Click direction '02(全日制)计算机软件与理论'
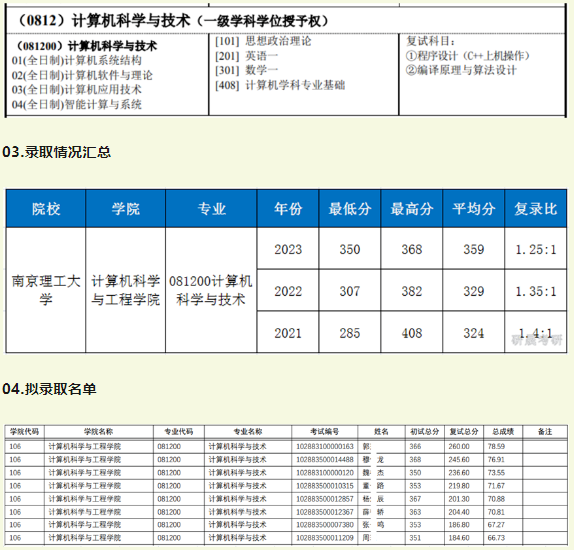 pos(82,75)
